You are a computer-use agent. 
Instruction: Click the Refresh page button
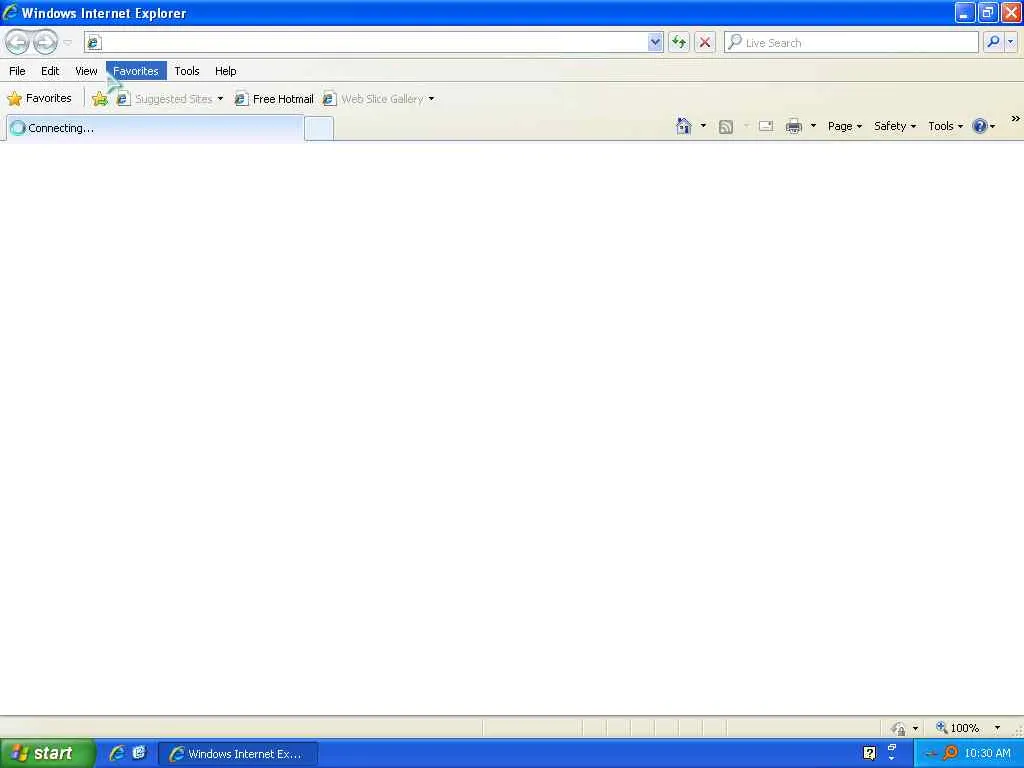[679, 42]
